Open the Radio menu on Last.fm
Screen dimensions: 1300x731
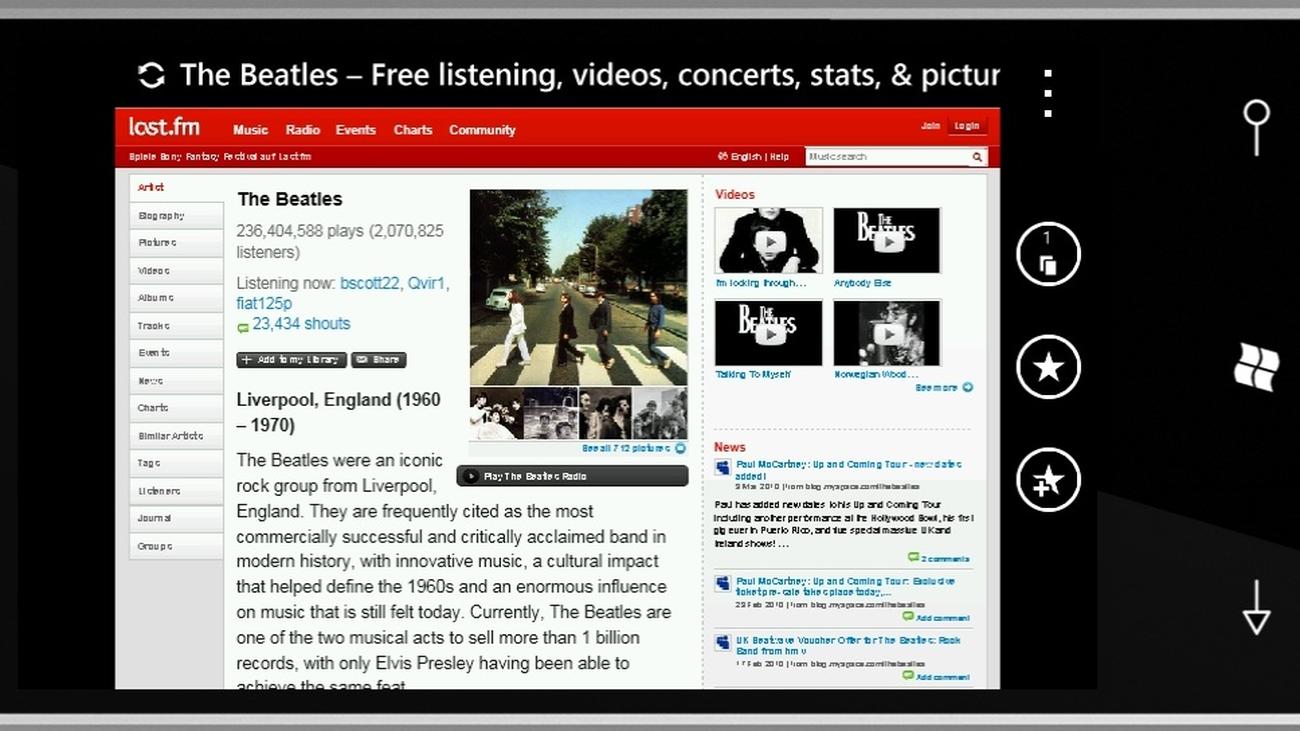coord(302,130)
